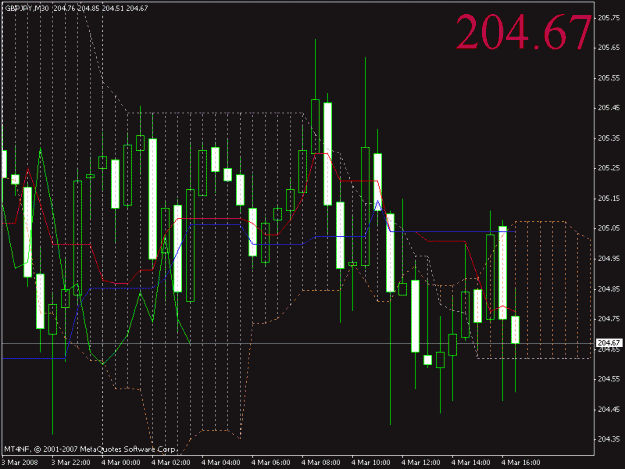Click the current price tag 204.67 on axis
The height and width of the screenshot is (469, 625).
[609, 343]
